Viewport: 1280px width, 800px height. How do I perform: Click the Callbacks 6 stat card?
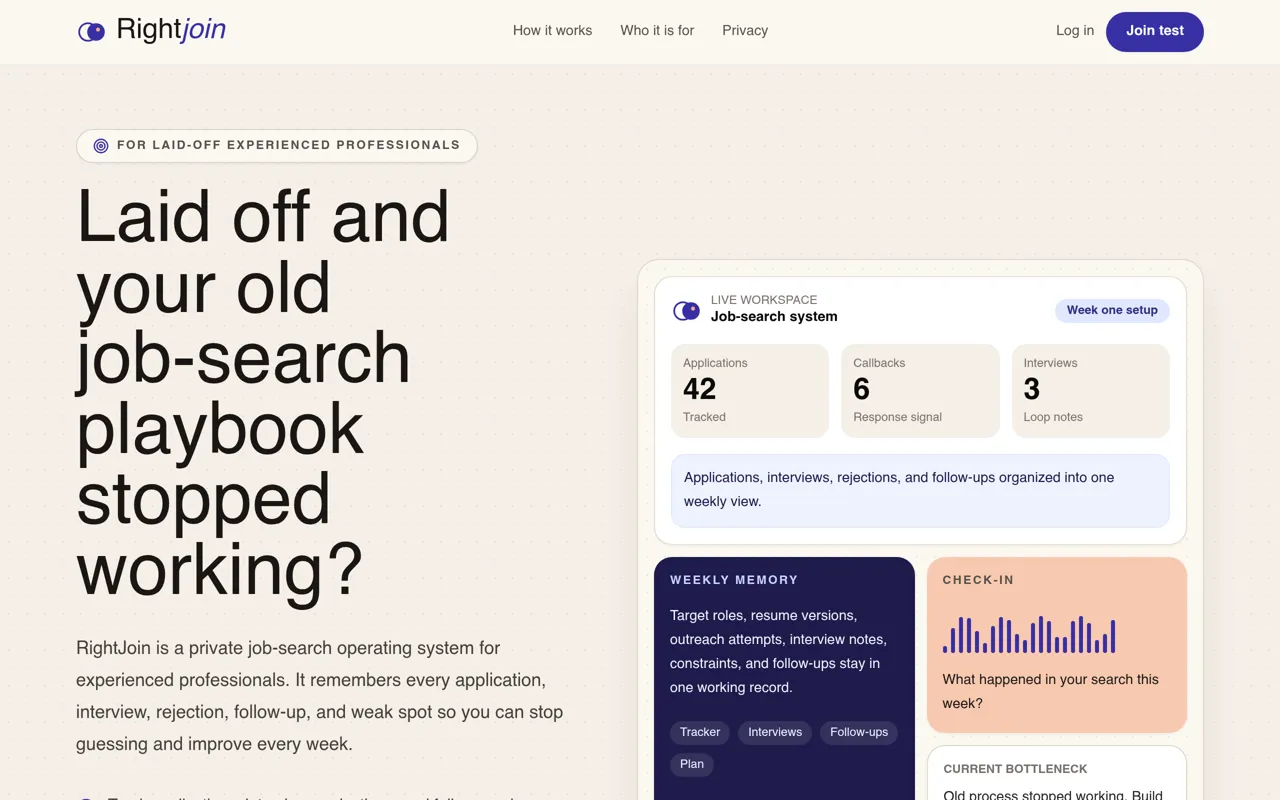(920, 391)
